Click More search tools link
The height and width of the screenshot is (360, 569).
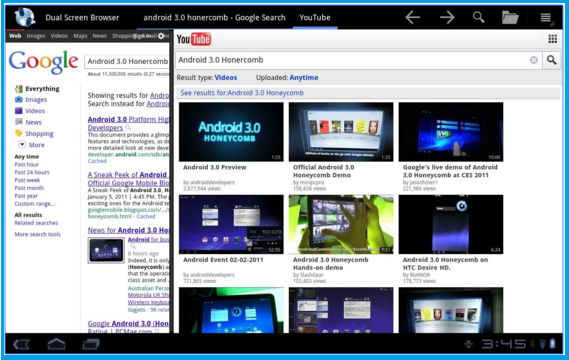click(x=37, y=234)
